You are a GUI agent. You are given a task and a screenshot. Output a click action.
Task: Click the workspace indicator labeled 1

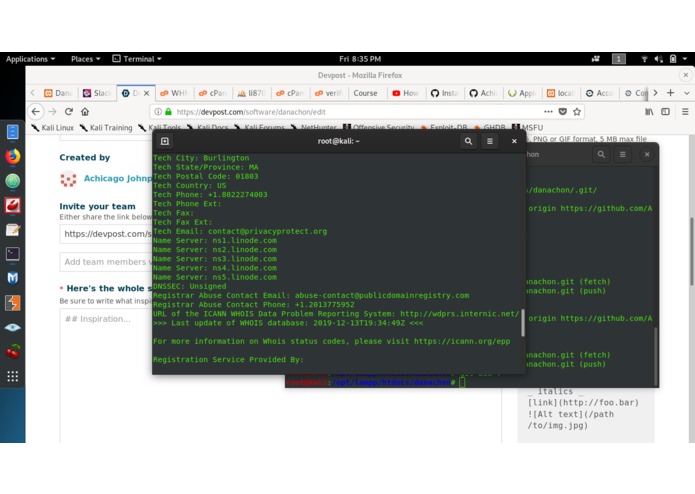pyautogui.click(x=618, y=58)
